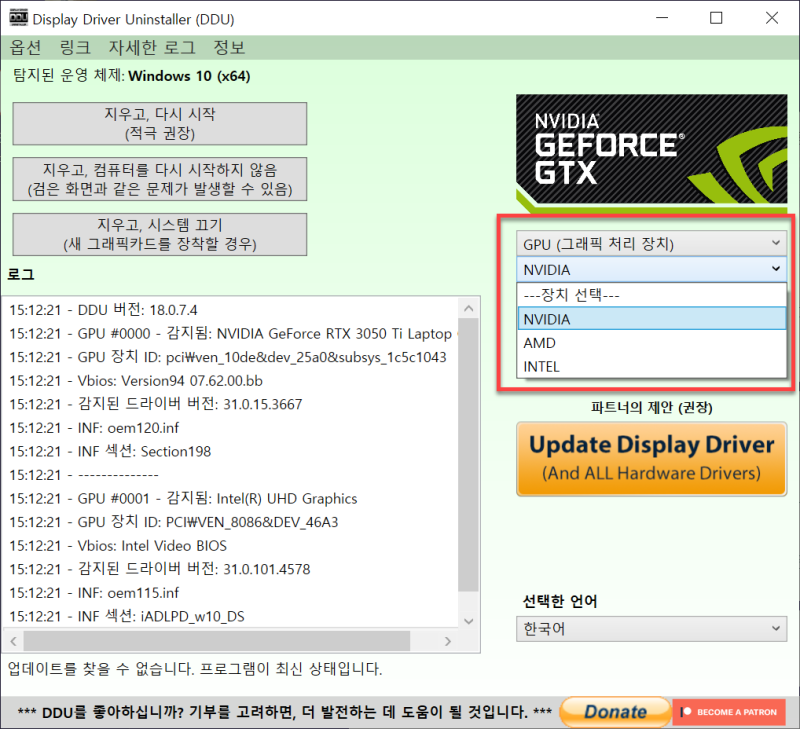Screen dimensions: 800x729
Task: Click the log scrollbar down arrow
Action: tap(468, 620)
